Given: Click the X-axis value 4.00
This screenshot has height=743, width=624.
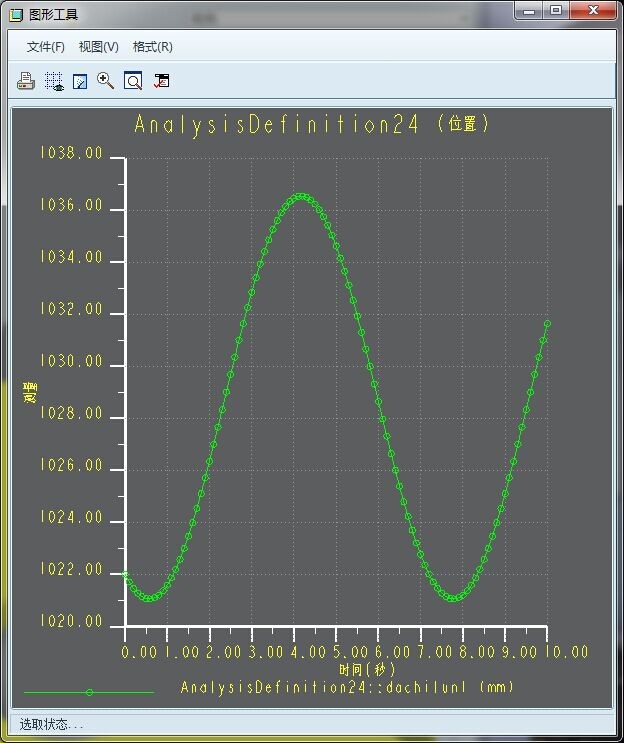Looking at the screenshot, I should (308, 652).
